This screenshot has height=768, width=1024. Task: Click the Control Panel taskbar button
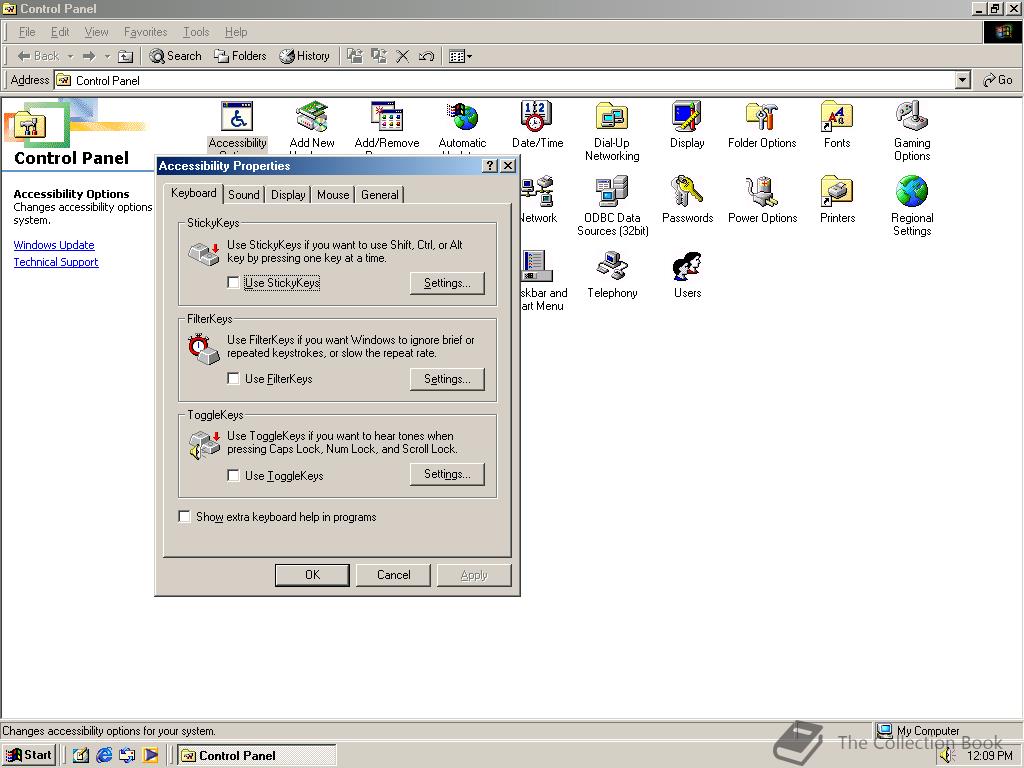pos(257,755)
